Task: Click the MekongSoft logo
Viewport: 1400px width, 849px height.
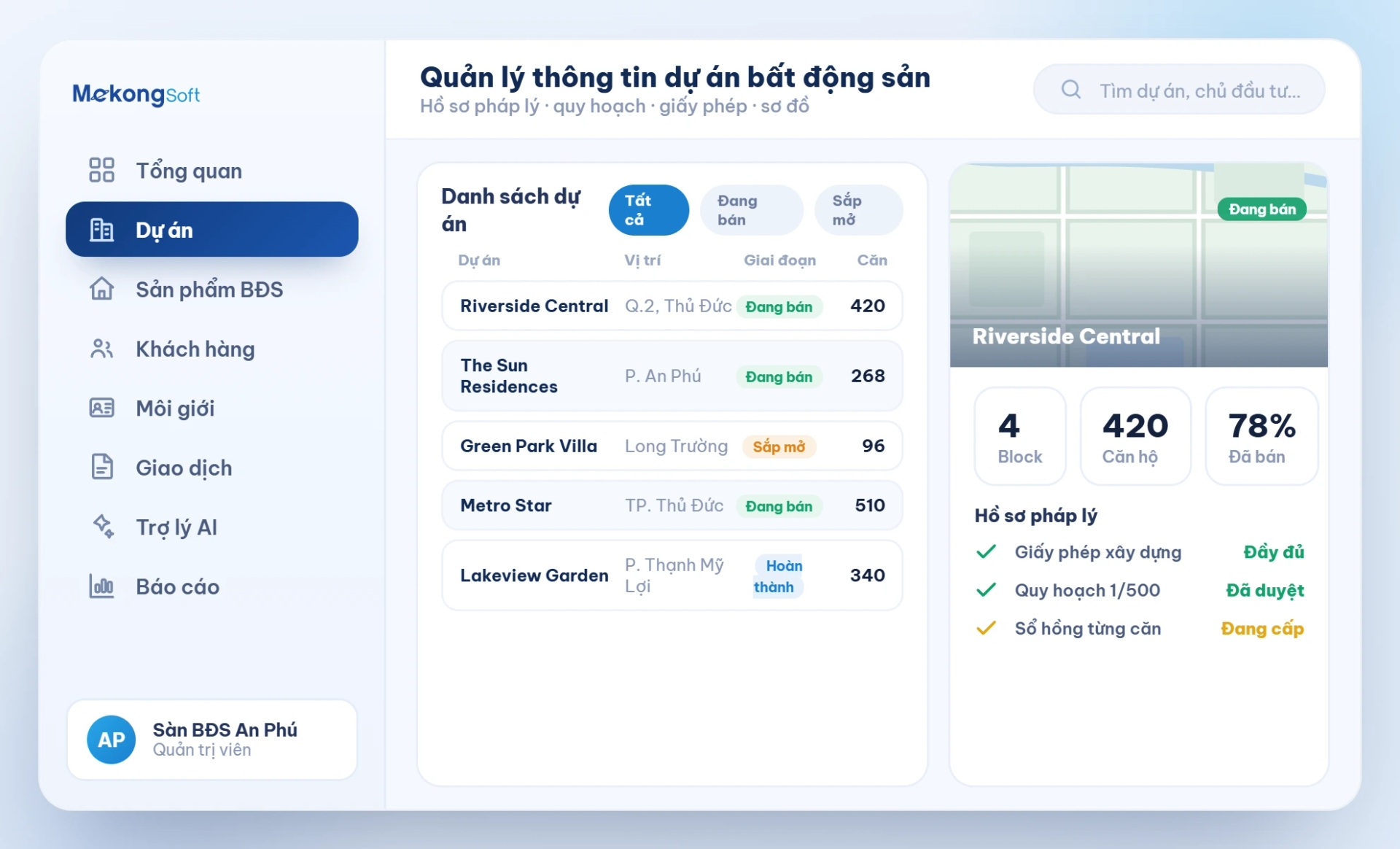Action: point(136,94)
